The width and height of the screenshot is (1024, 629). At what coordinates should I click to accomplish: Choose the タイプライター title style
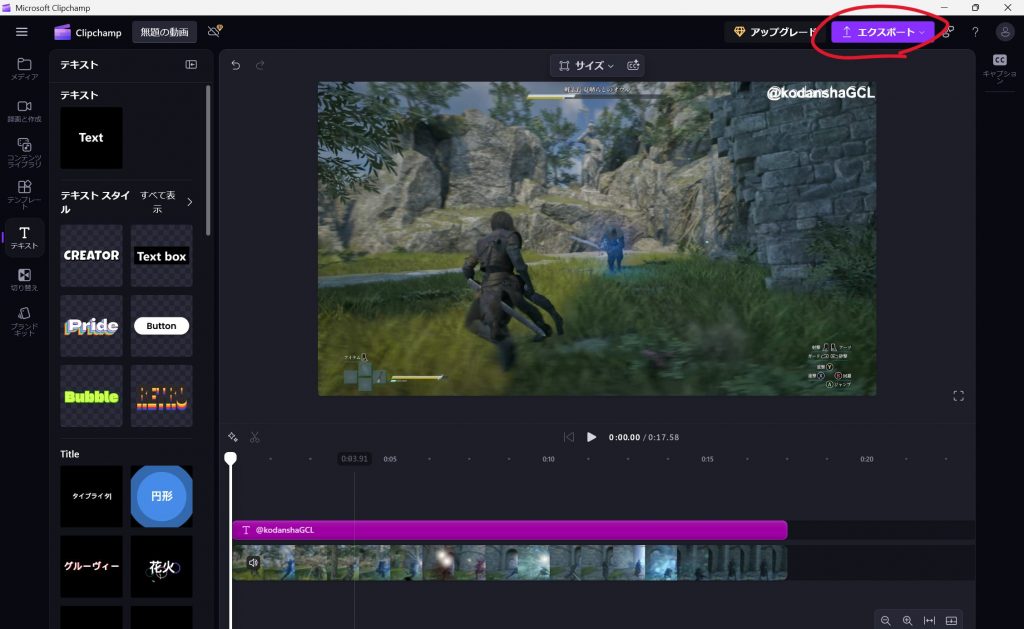[91, 496]
